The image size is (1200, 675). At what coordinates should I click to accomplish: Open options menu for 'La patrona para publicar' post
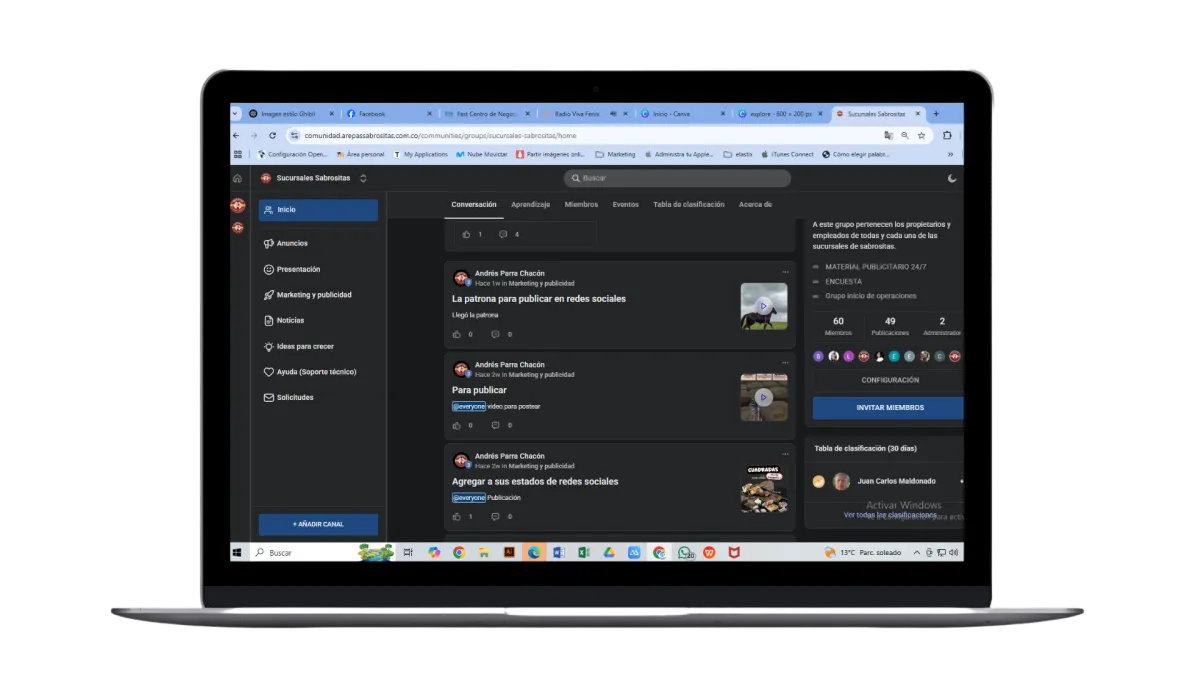click(x=786, y=272)
